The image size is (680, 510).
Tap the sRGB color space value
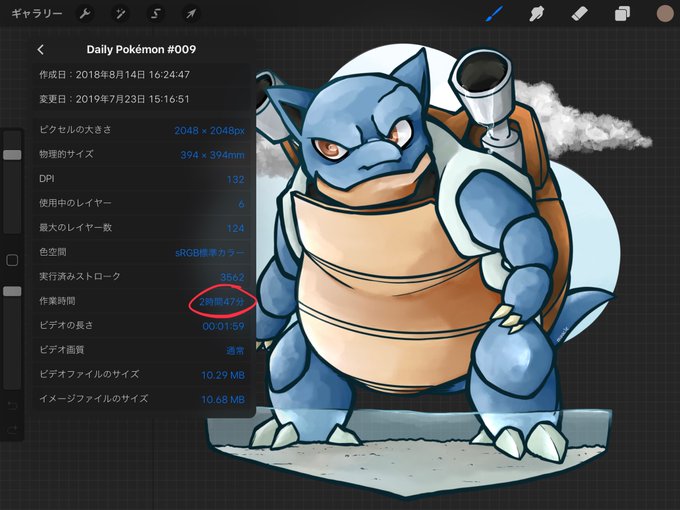(210, 252)
